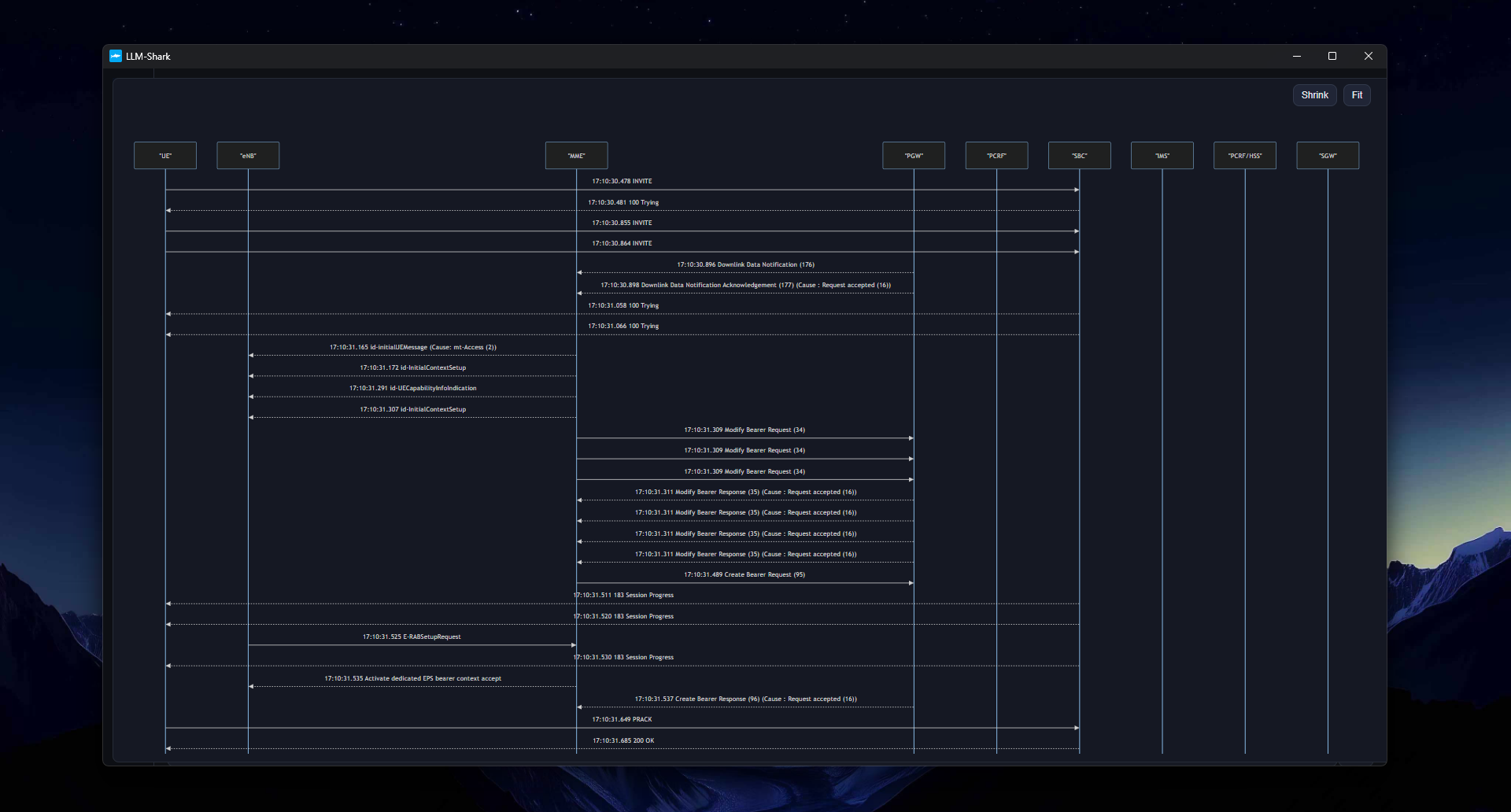1511x812 pixels.
Task: Minimize the LLM-Shark window
Action: pos(1296,56)
